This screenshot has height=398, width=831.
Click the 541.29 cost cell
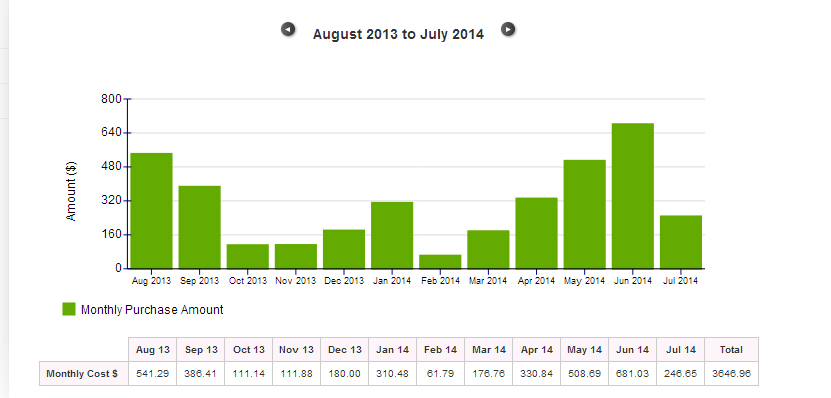153,374
